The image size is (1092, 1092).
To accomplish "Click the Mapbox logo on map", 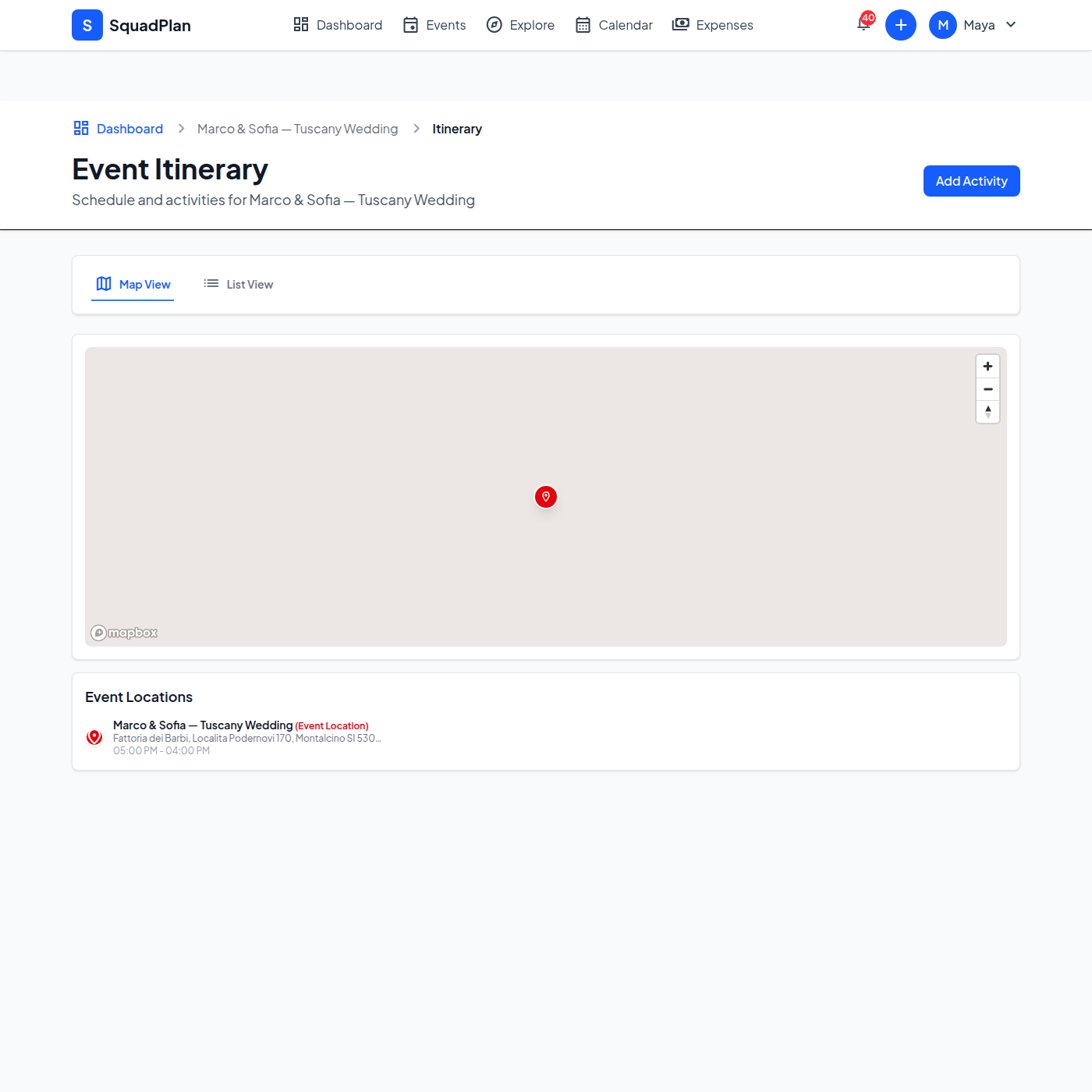I will pos(124,633).
